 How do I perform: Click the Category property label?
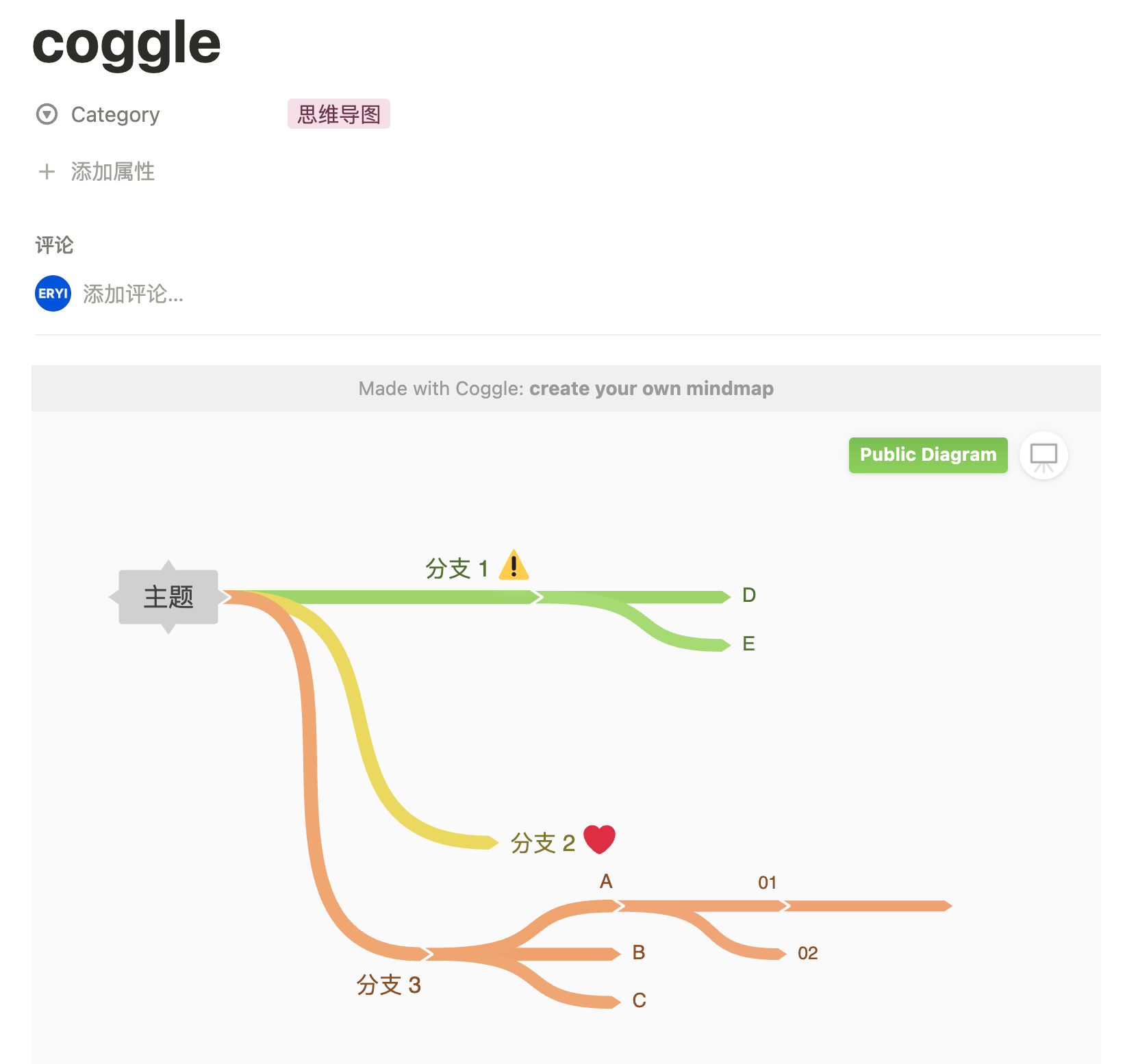(115, 114)
